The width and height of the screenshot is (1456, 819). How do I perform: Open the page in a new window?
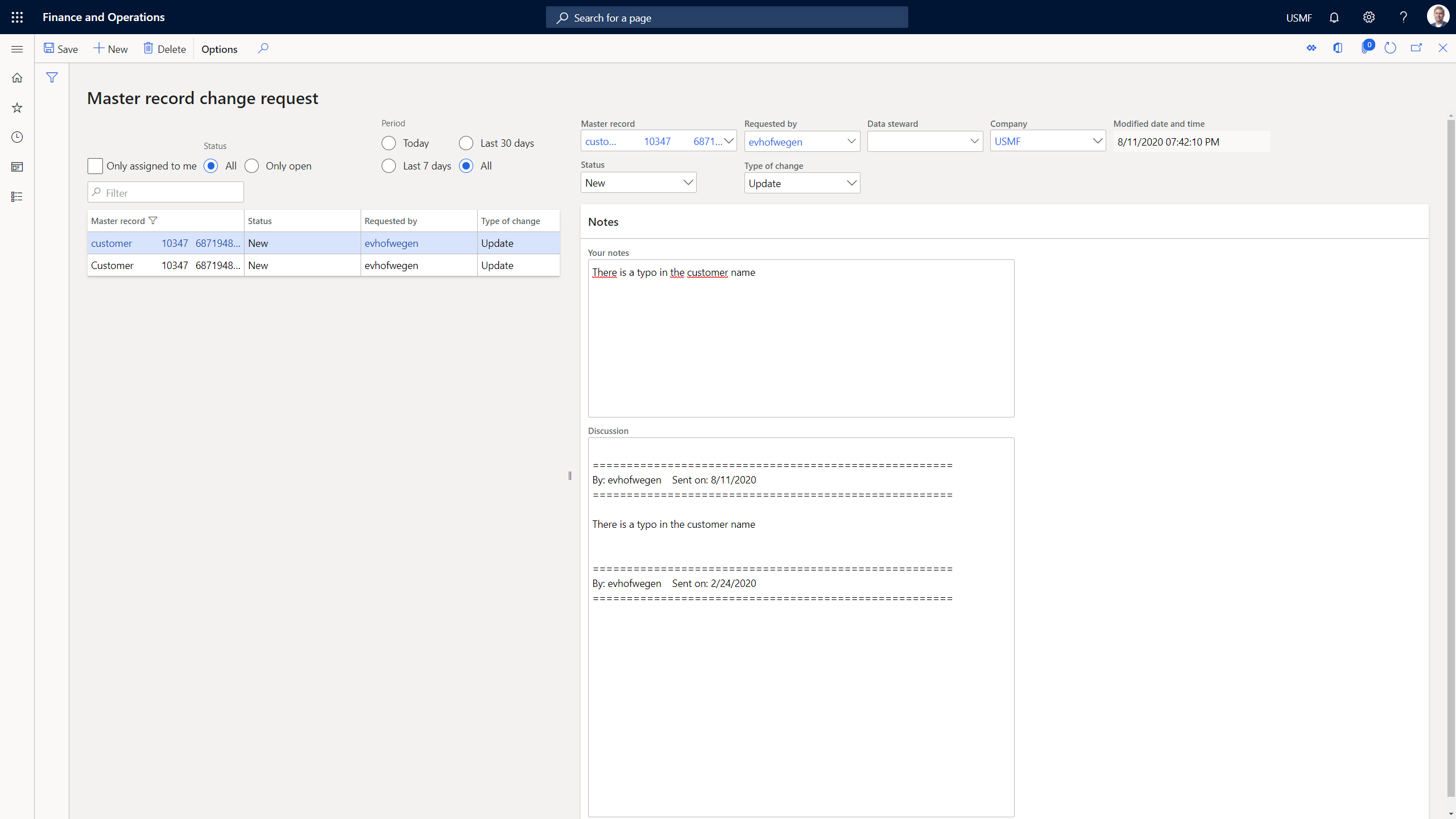1416,48
